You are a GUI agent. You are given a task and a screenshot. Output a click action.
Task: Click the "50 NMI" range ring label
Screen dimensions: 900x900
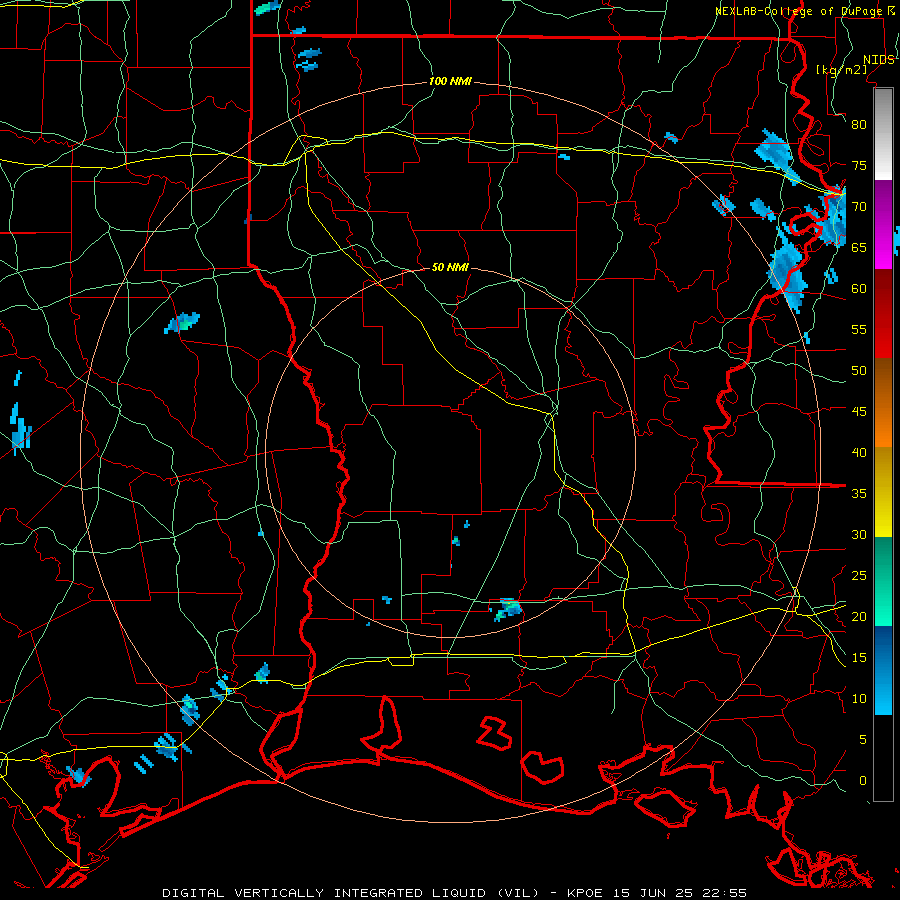click(450, 267)
